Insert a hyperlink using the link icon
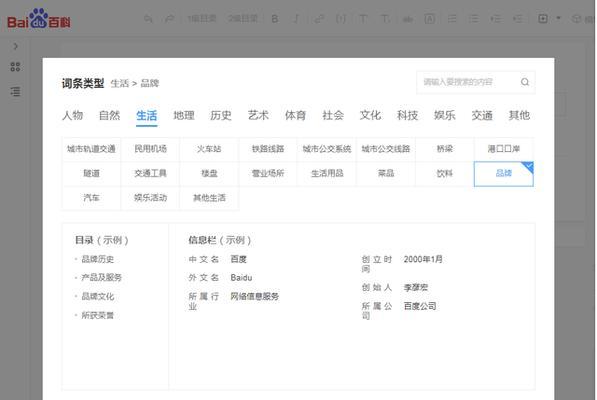 319,19
